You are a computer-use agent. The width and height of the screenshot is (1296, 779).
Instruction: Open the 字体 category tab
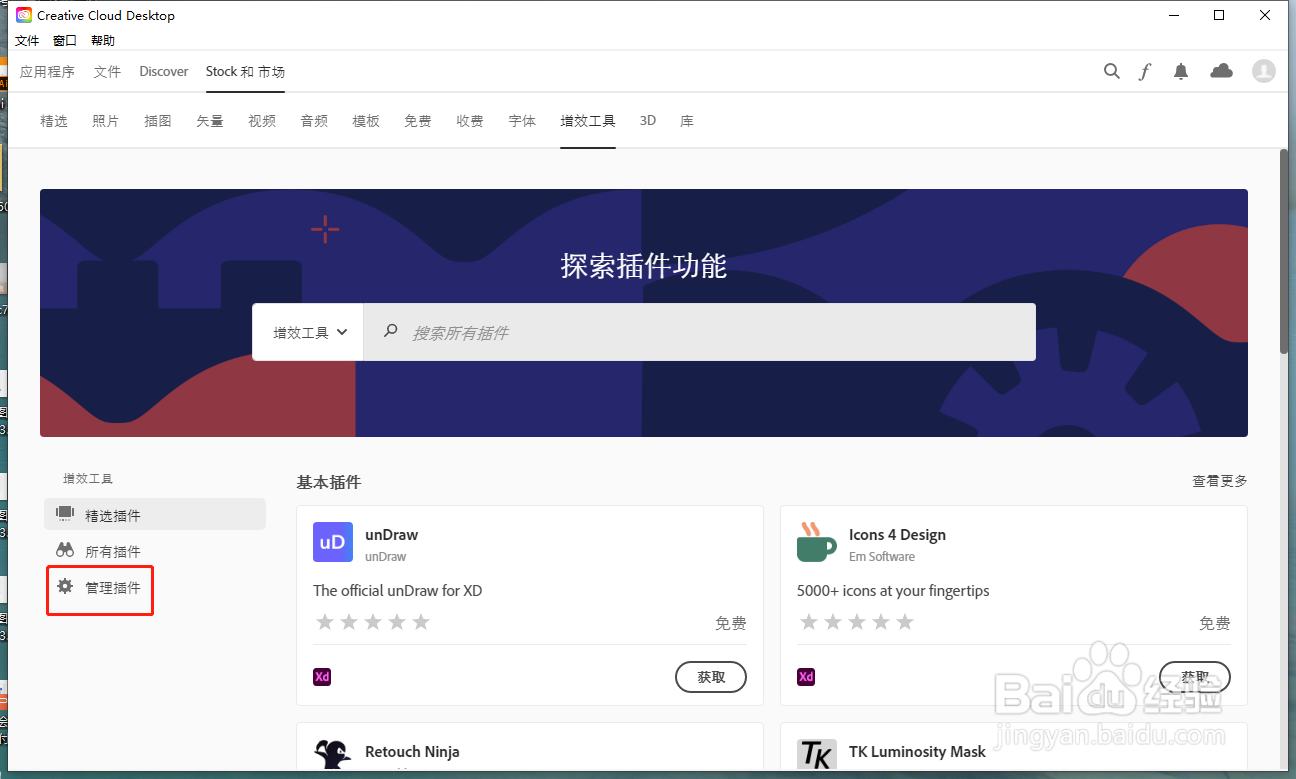(x=522, y=121)
